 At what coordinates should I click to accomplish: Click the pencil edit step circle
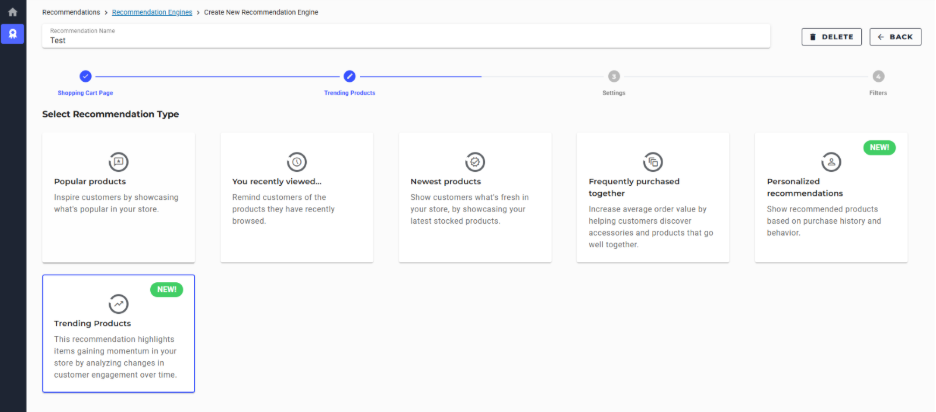349,76
